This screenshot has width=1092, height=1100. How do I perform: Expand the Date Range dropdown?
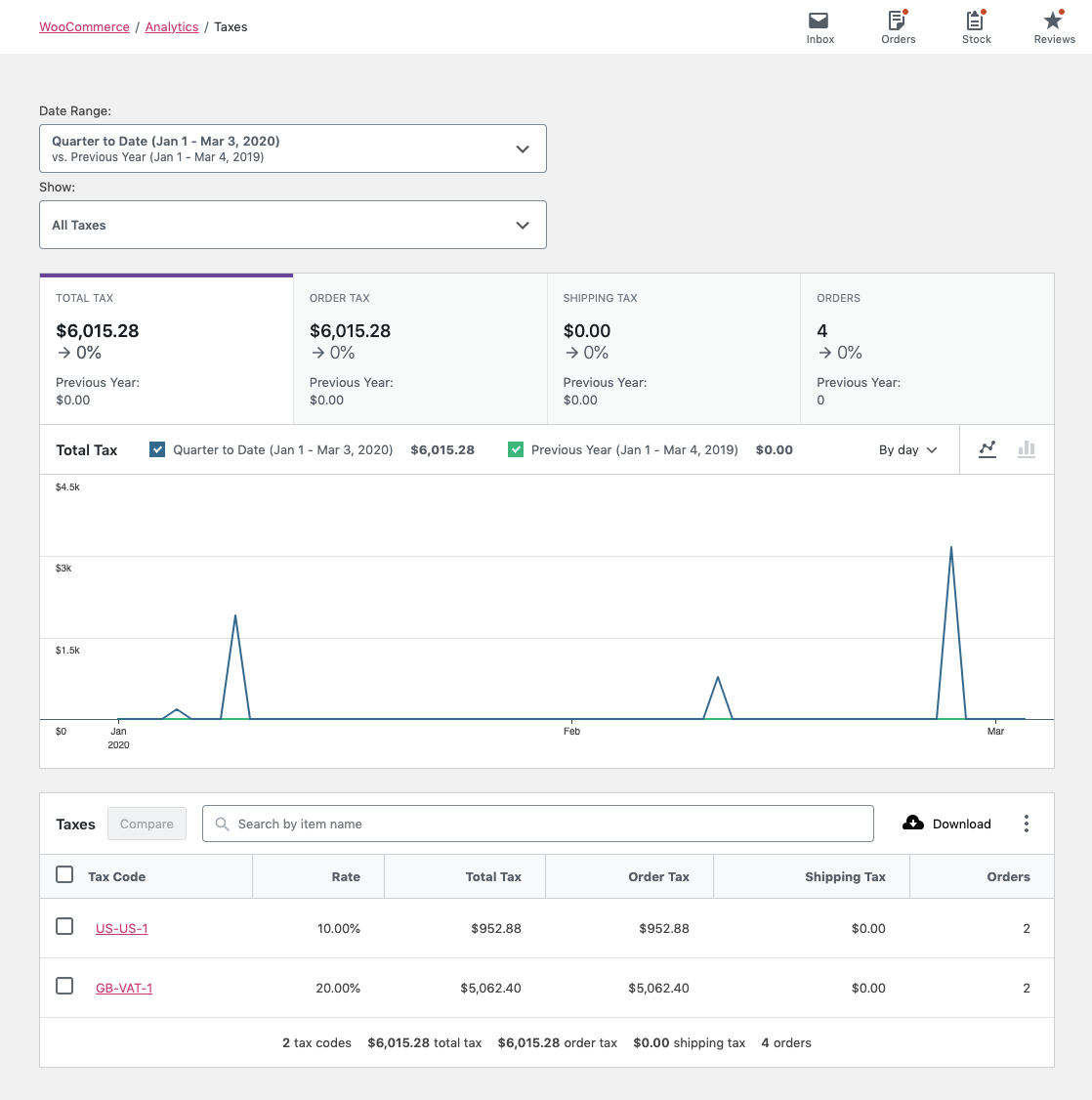tap(292, 148)
